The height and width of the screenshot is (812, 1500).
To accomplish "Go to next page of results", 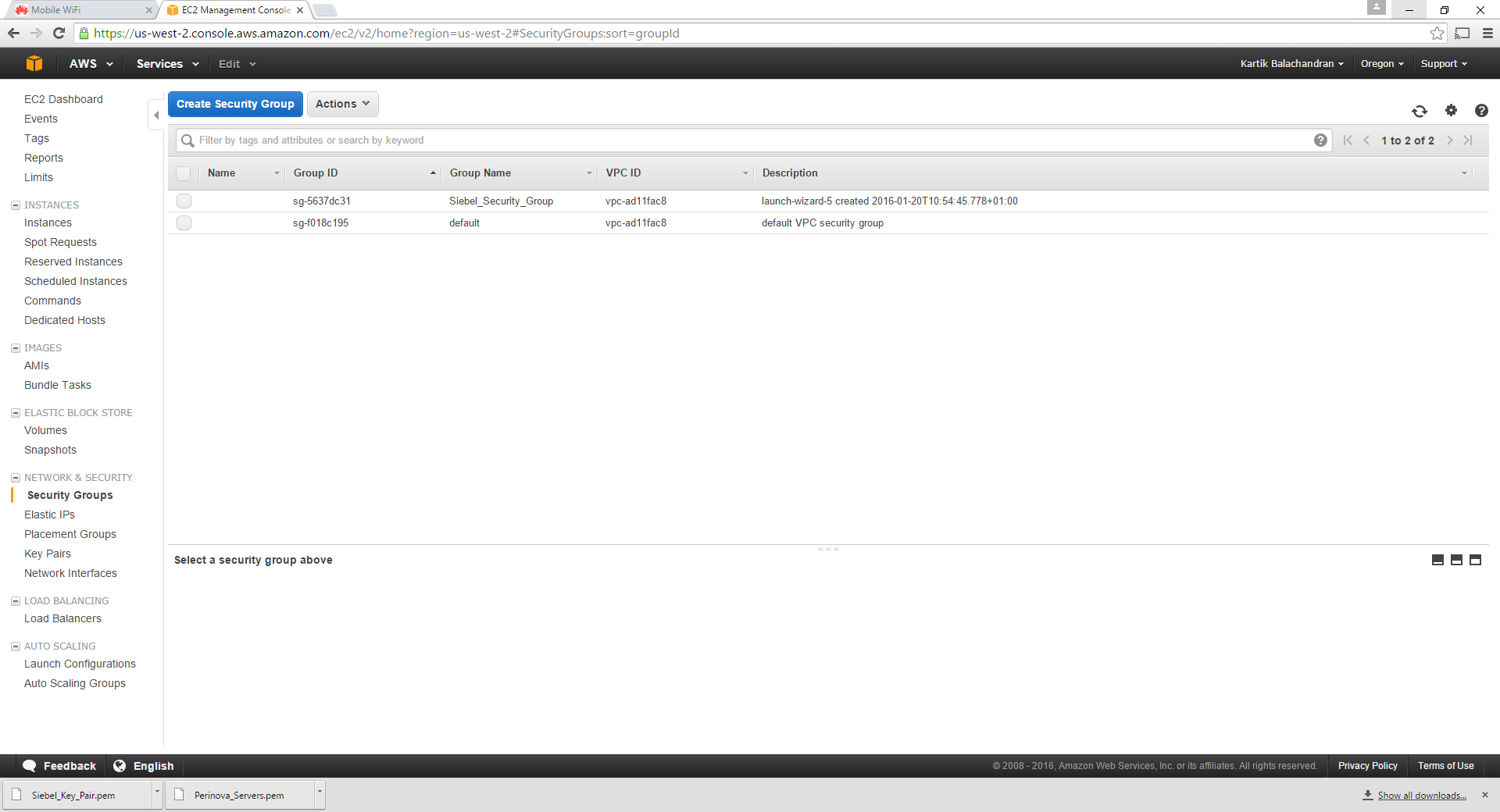I will point(1450,141).
